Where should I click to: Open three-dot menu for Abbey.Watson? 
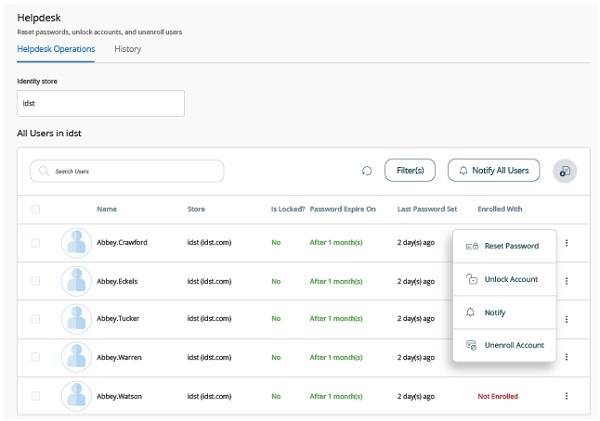click(567, 396)
